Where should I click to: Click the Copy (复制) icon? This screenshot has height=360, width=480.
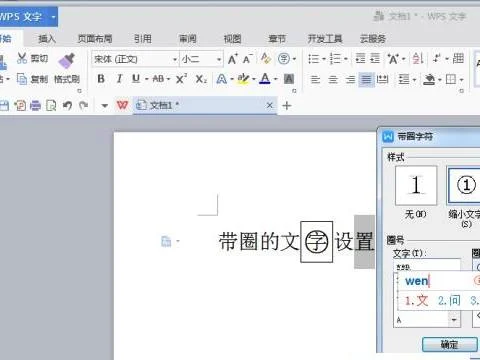pos(22,79)
